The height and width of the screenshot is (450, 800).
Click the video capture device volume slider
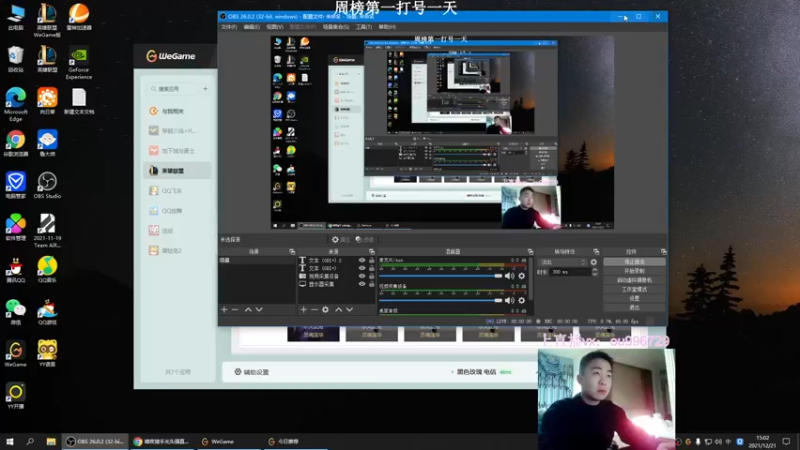point(441,301)
